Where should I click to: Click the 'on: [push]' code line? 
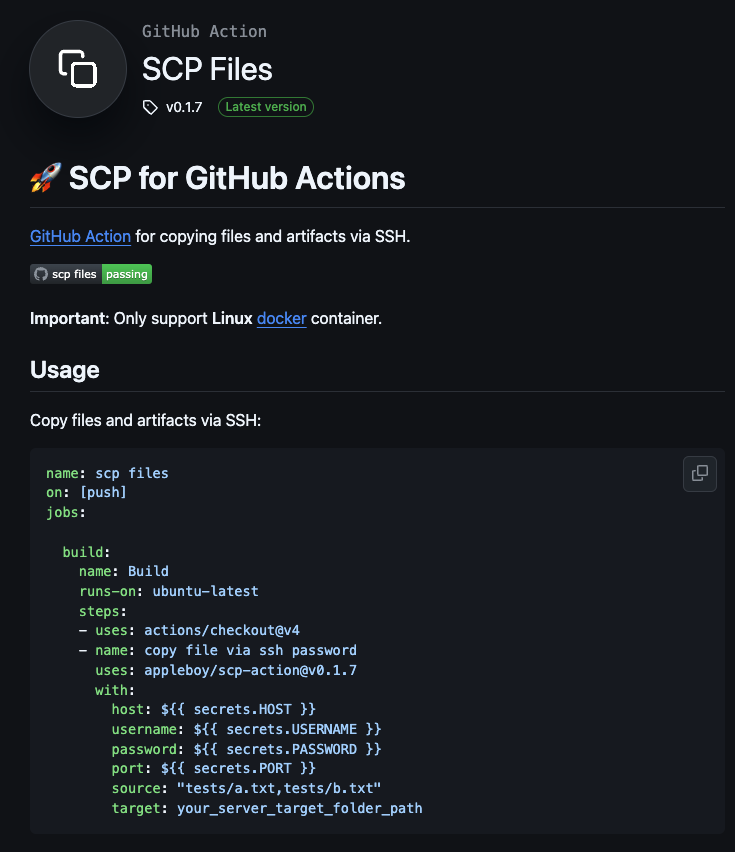click(x=86, y=492)
